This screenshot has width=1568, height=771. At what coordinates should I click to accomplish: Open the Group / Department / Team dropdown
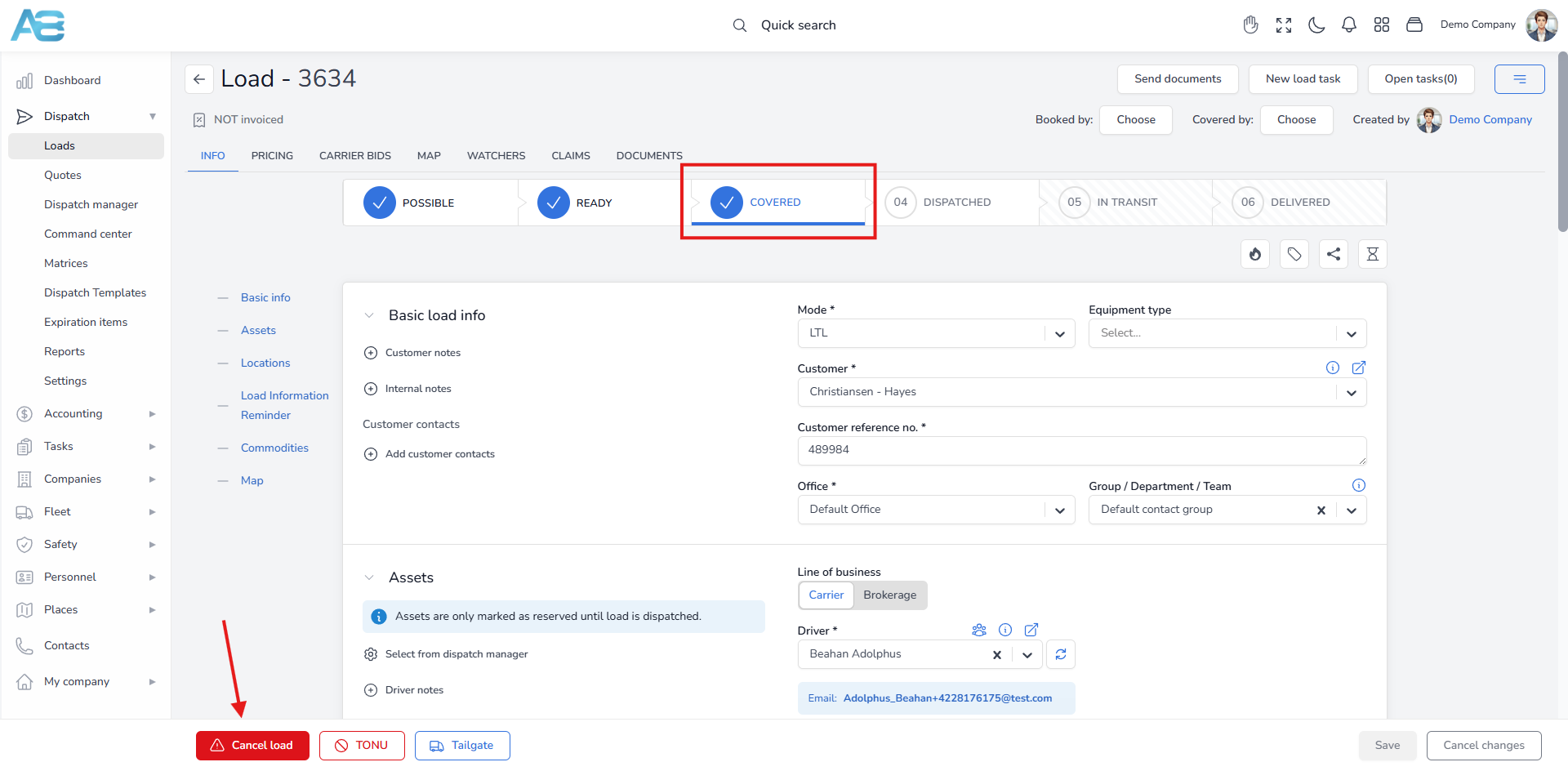coord(1352,510)
